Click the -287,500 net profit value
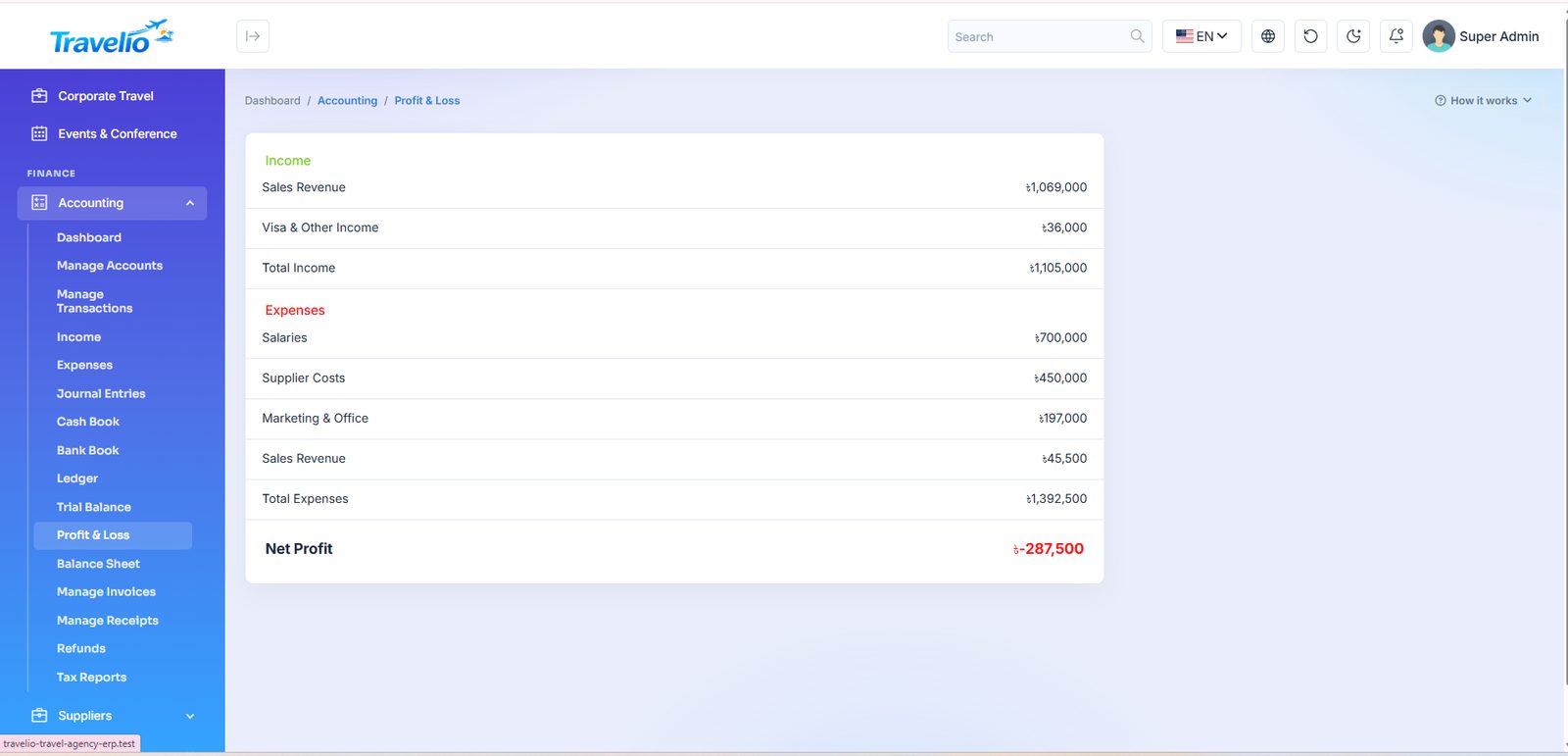This screenshot has height=756, width=1568. (x=1049, y=549)
